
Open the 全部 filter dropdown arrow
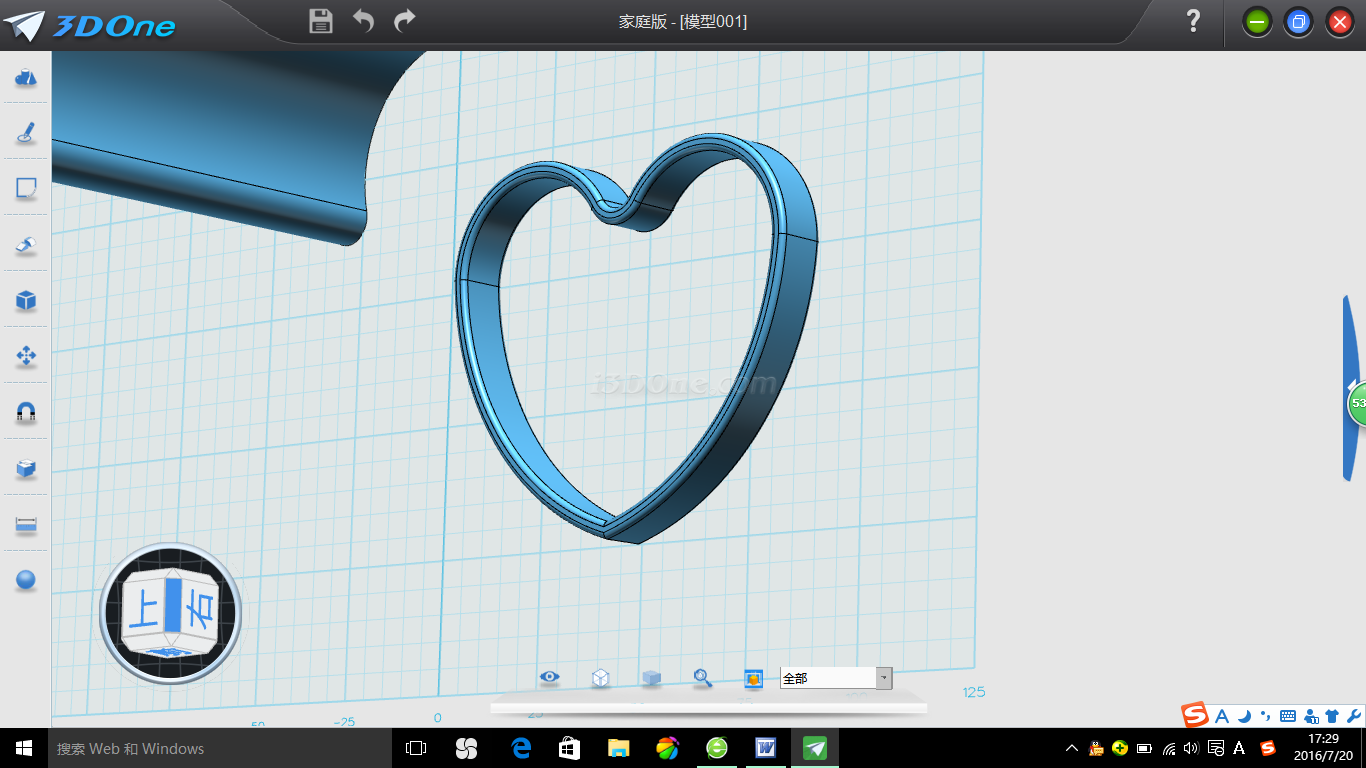(883, 678)
